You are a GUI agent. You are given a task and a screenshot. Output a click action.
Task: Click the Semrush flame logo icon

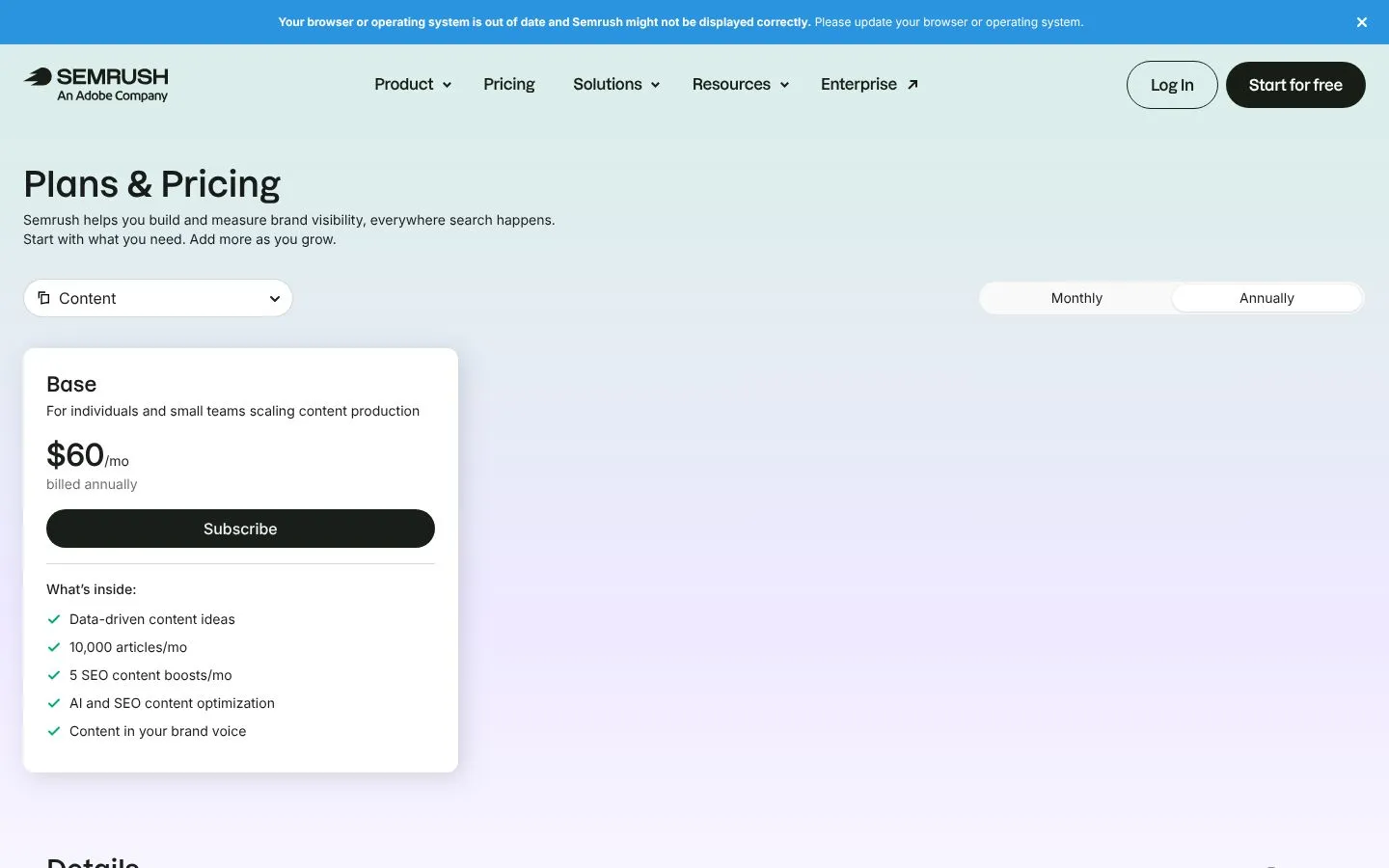coord(38,77)
